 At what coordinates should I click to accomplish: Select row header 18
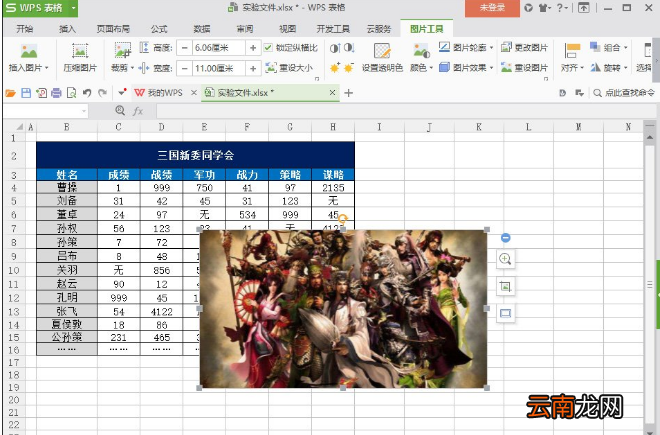tap(14, 375)
